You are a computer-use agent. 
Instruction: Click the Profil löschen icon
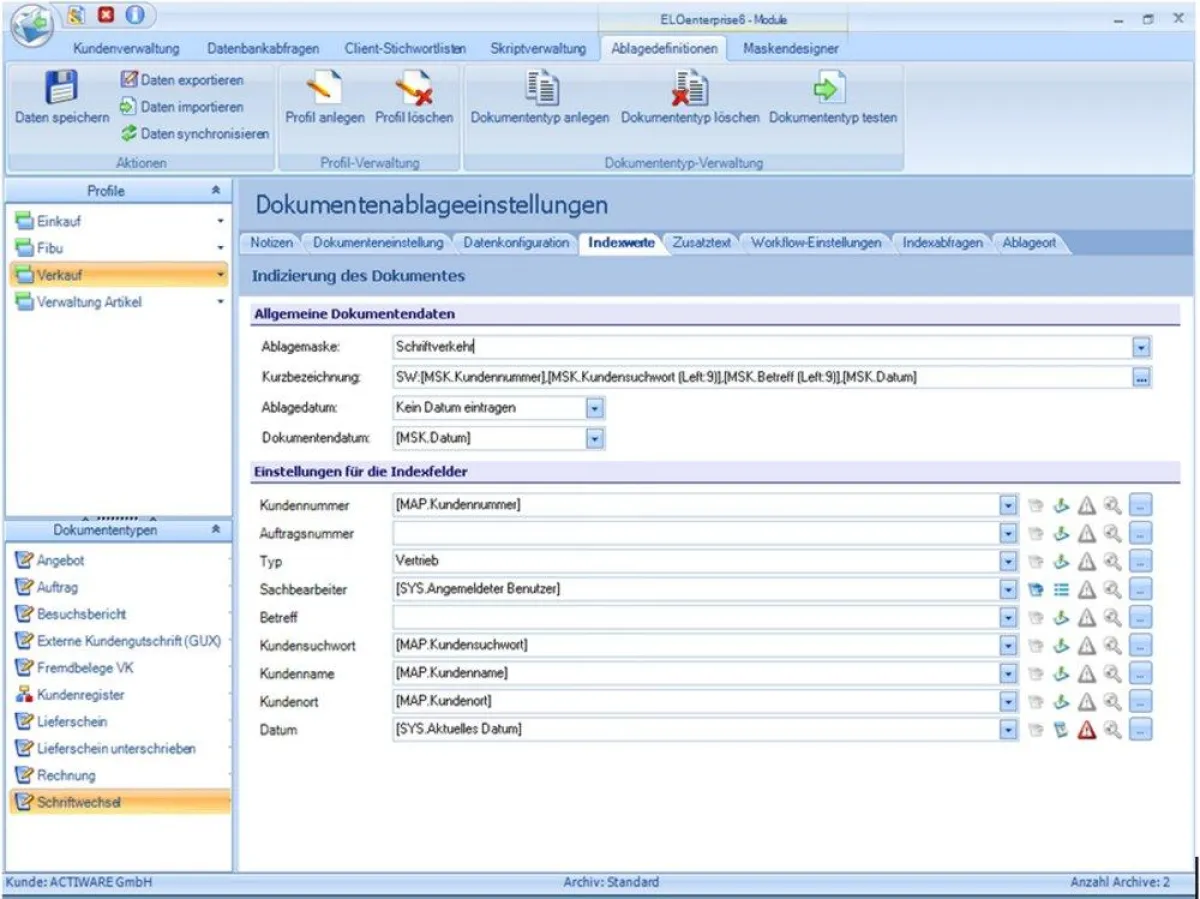coord(413,88)
